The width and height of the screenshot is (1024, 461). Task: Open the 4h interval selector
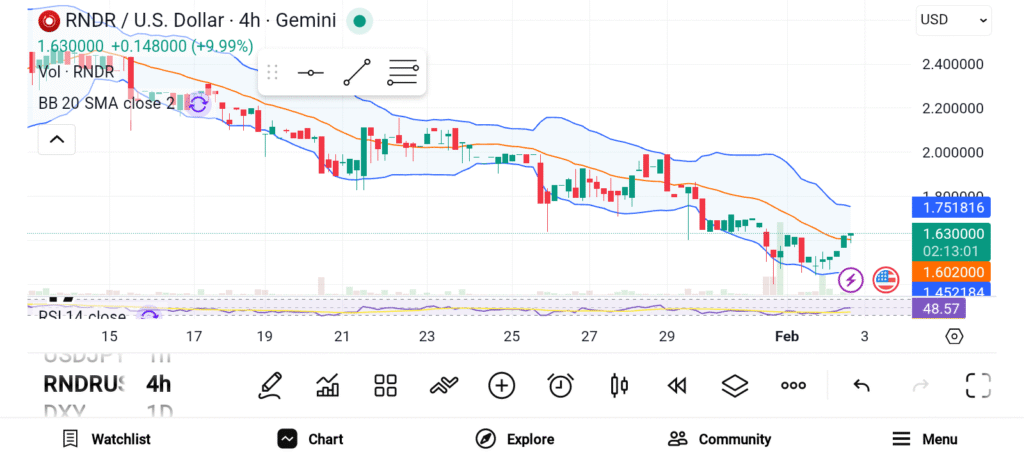click(158, 384)
